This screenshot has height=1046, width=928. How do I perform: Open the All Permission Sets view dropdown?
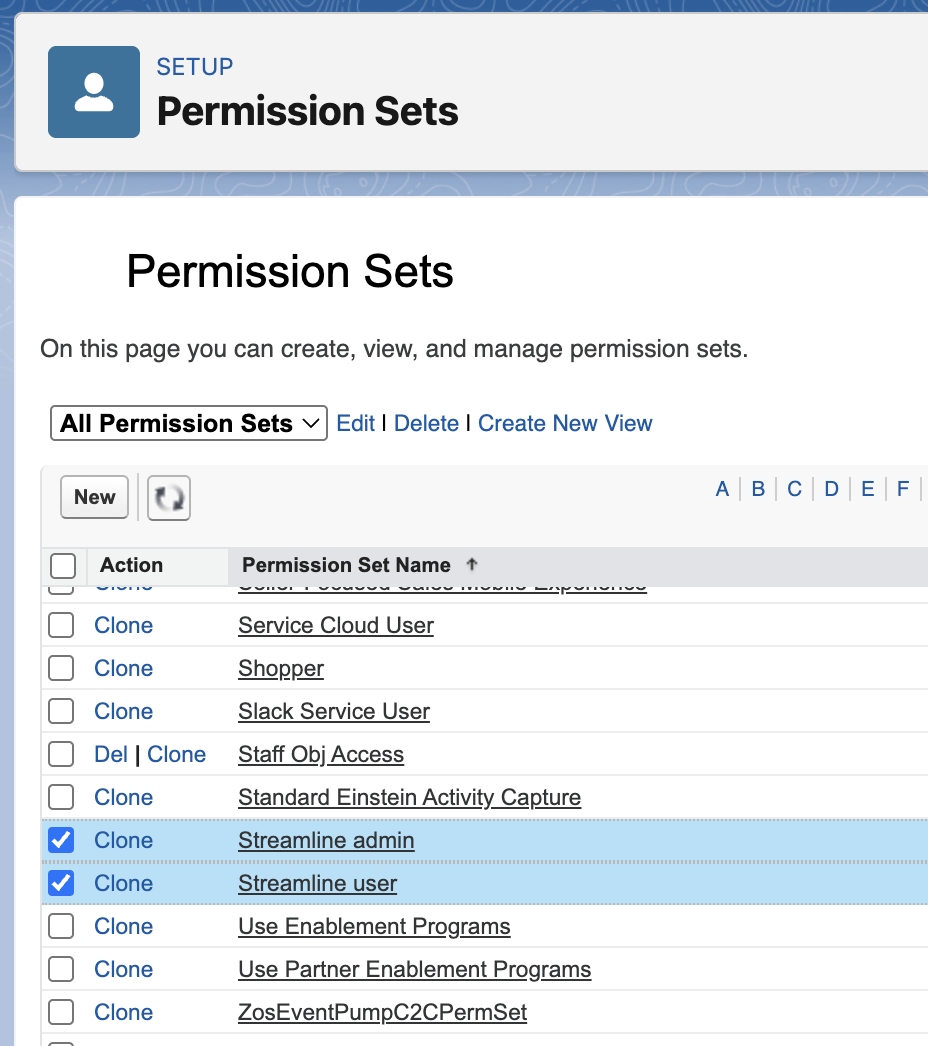[x=188, y=423]
